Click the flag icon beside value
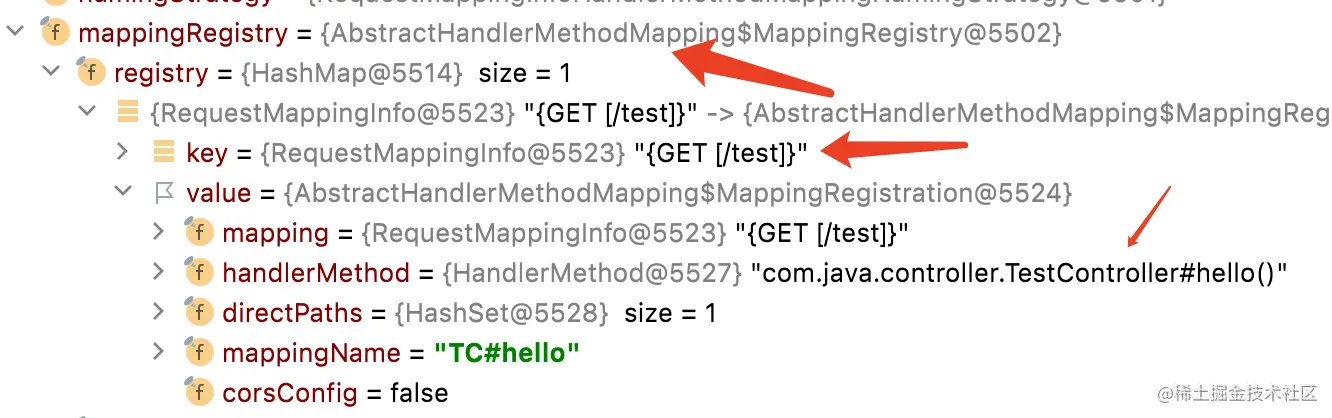 164,193
